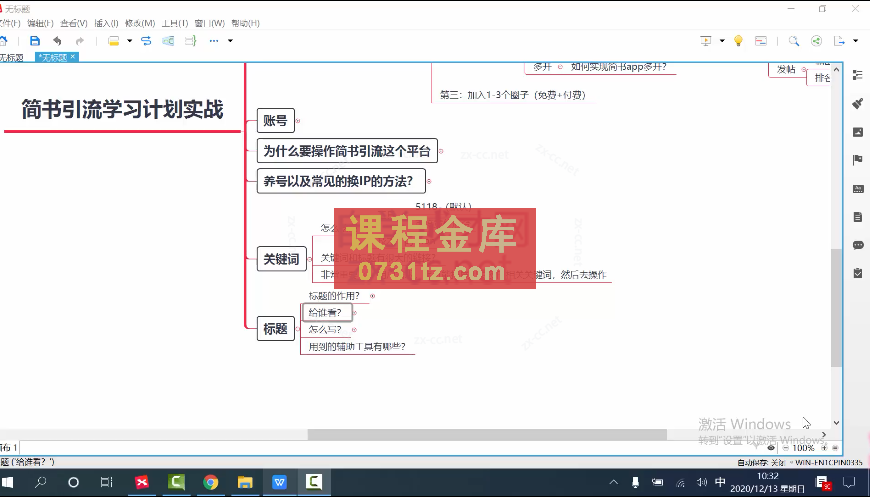This screenshot has height=497, width=870.
Task: Toggle the eye visibility icon in status bar
Action: click(x=771, y=448)
